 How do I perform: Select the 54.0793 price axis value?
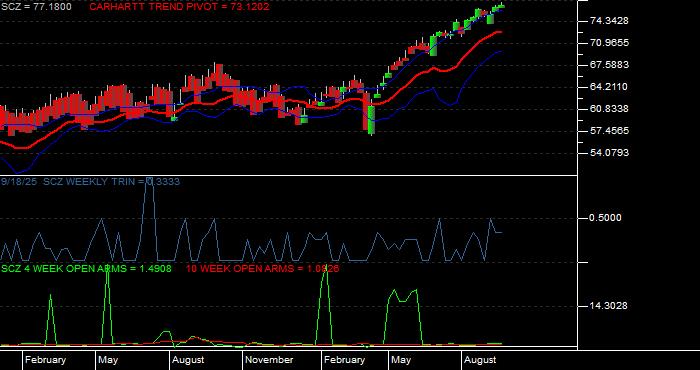coord(609,153)
